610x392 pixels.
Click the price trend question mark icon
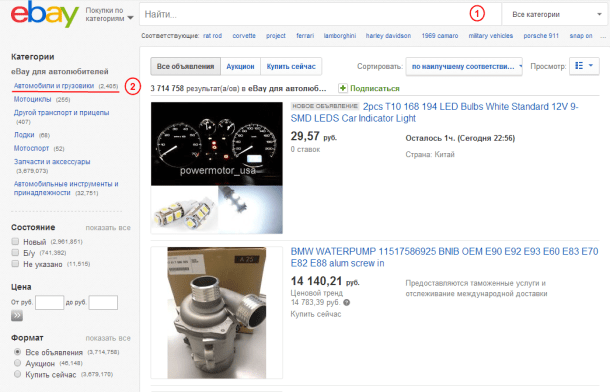point(347,303)
